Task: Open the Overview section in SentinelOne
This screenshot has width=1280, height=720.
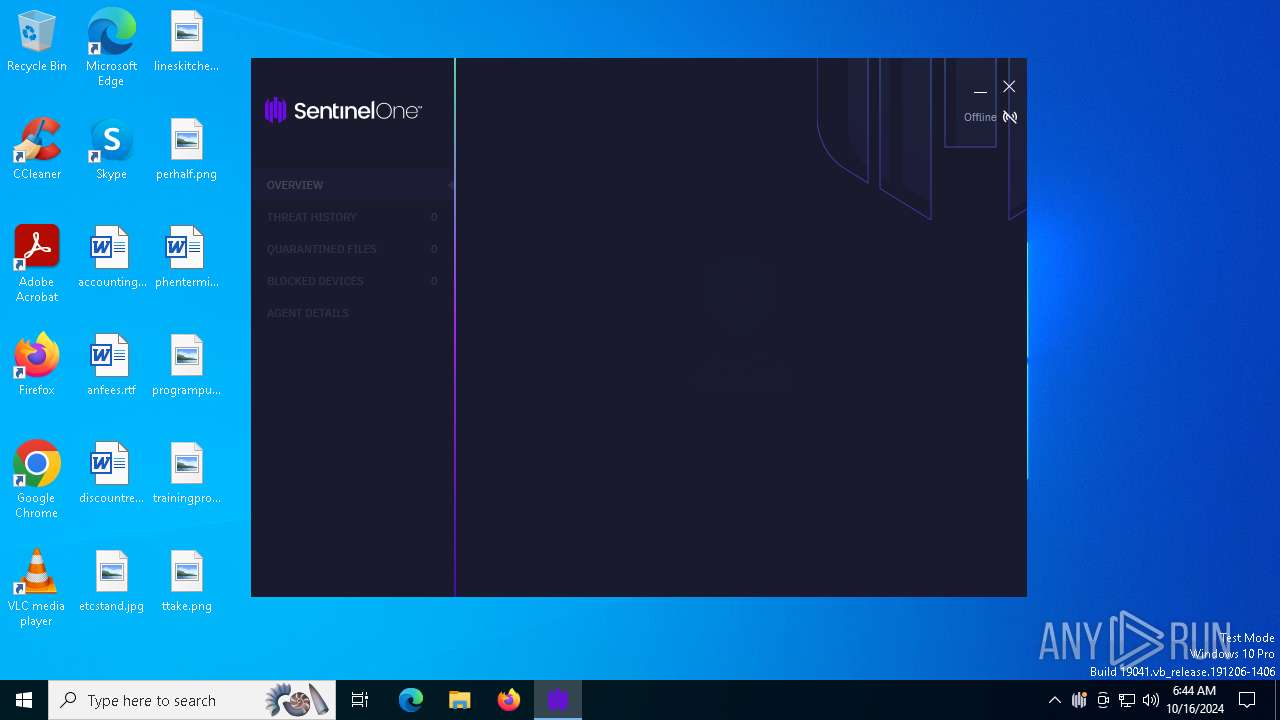Action: click(x=352, y=185)
